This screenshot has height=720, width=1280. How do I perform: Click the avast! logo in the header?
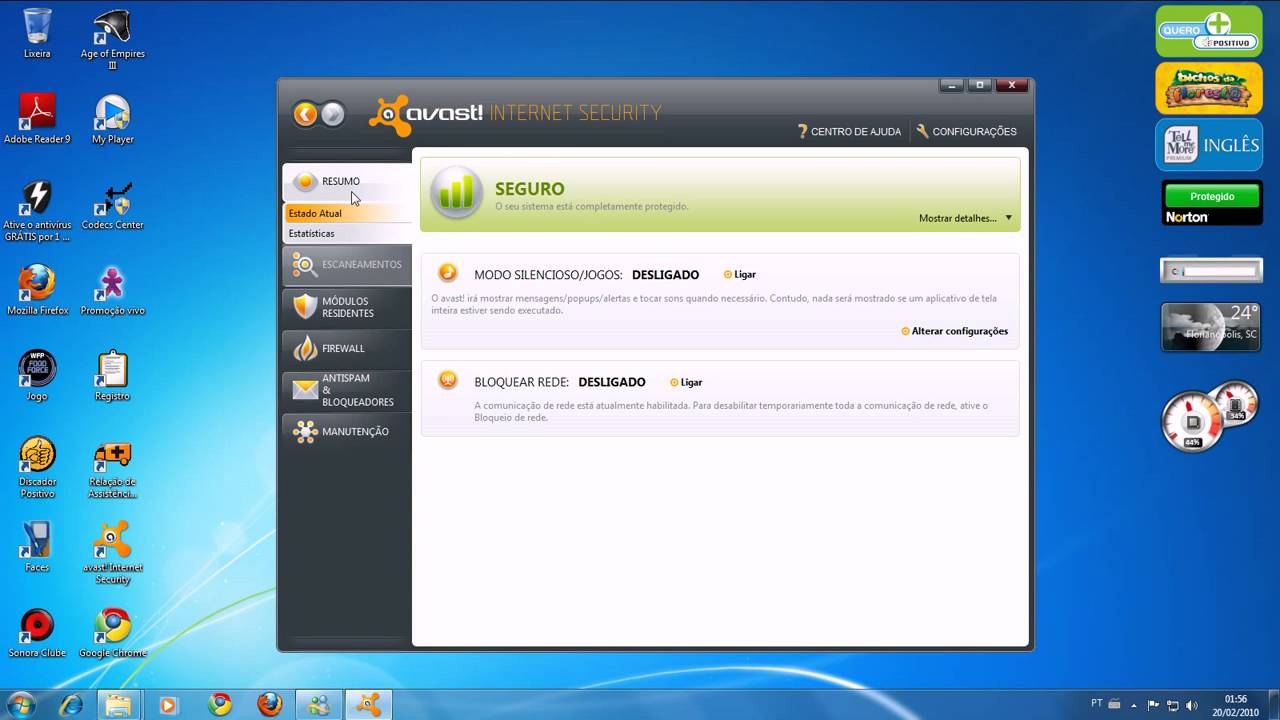pyautogui.click(x=427, y=114)
